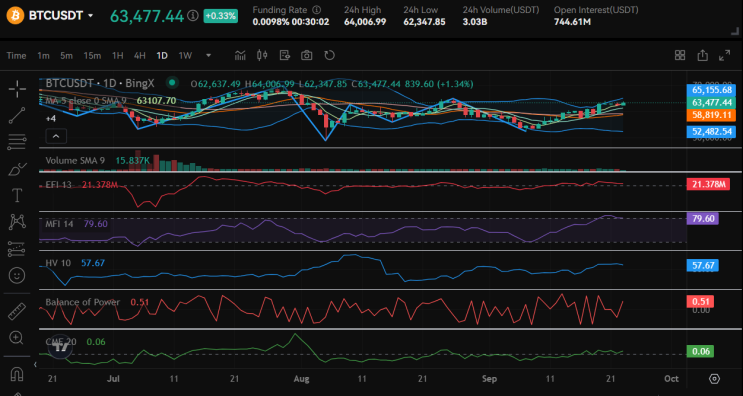Open the chart patterns tool
The height and width of the screenshot is (396, 743).
17,221
